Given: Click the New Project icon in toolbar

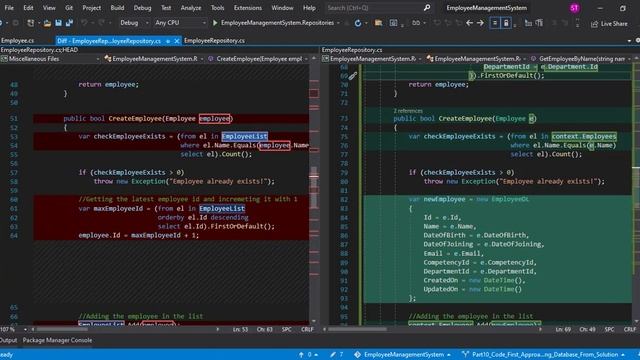Looking at the screenshot, I should coord(30,23).
